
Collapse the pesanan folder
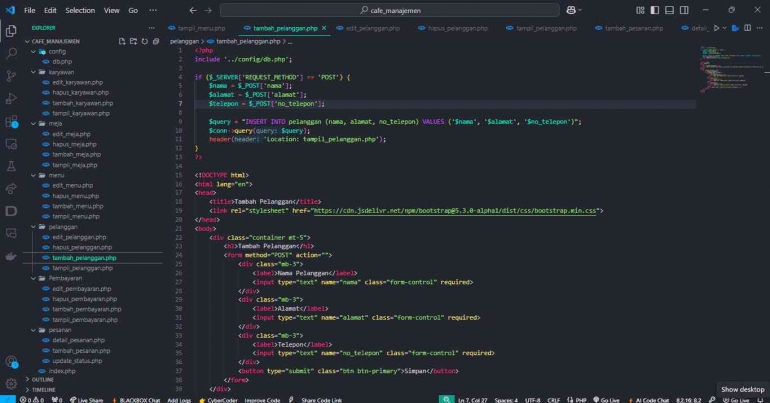click(x=33, y=330)
